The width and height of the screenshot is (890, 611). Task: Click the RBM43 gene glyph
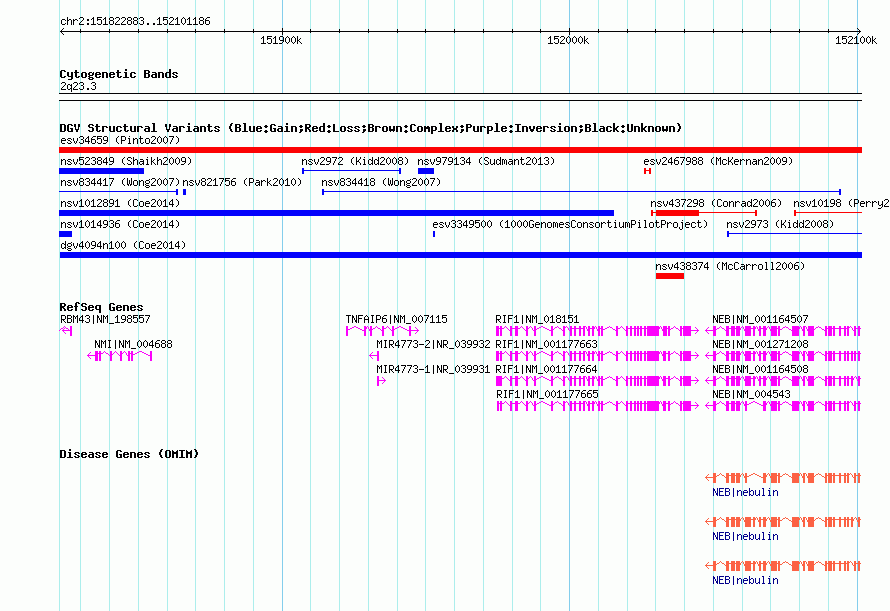click(66, 331)
